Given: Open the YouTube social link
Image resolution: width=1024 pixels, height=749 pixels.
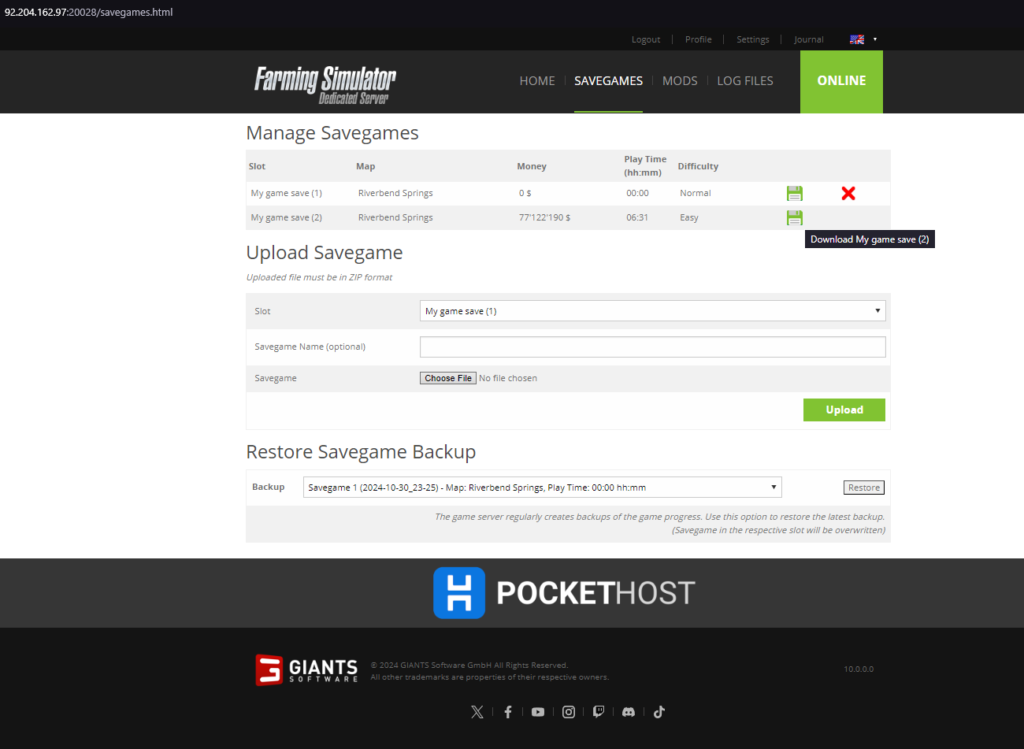Looking at the screenshot, I should [537, 712].
